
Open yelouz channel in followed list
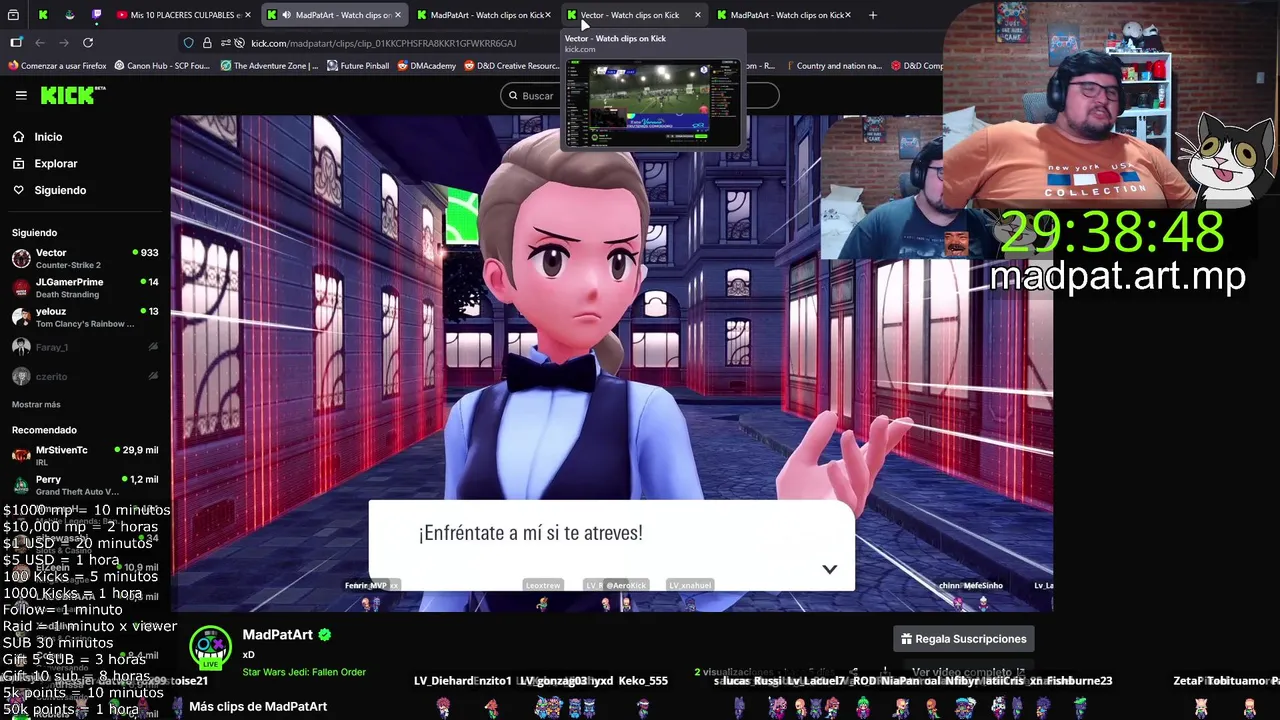coord(85,317)
